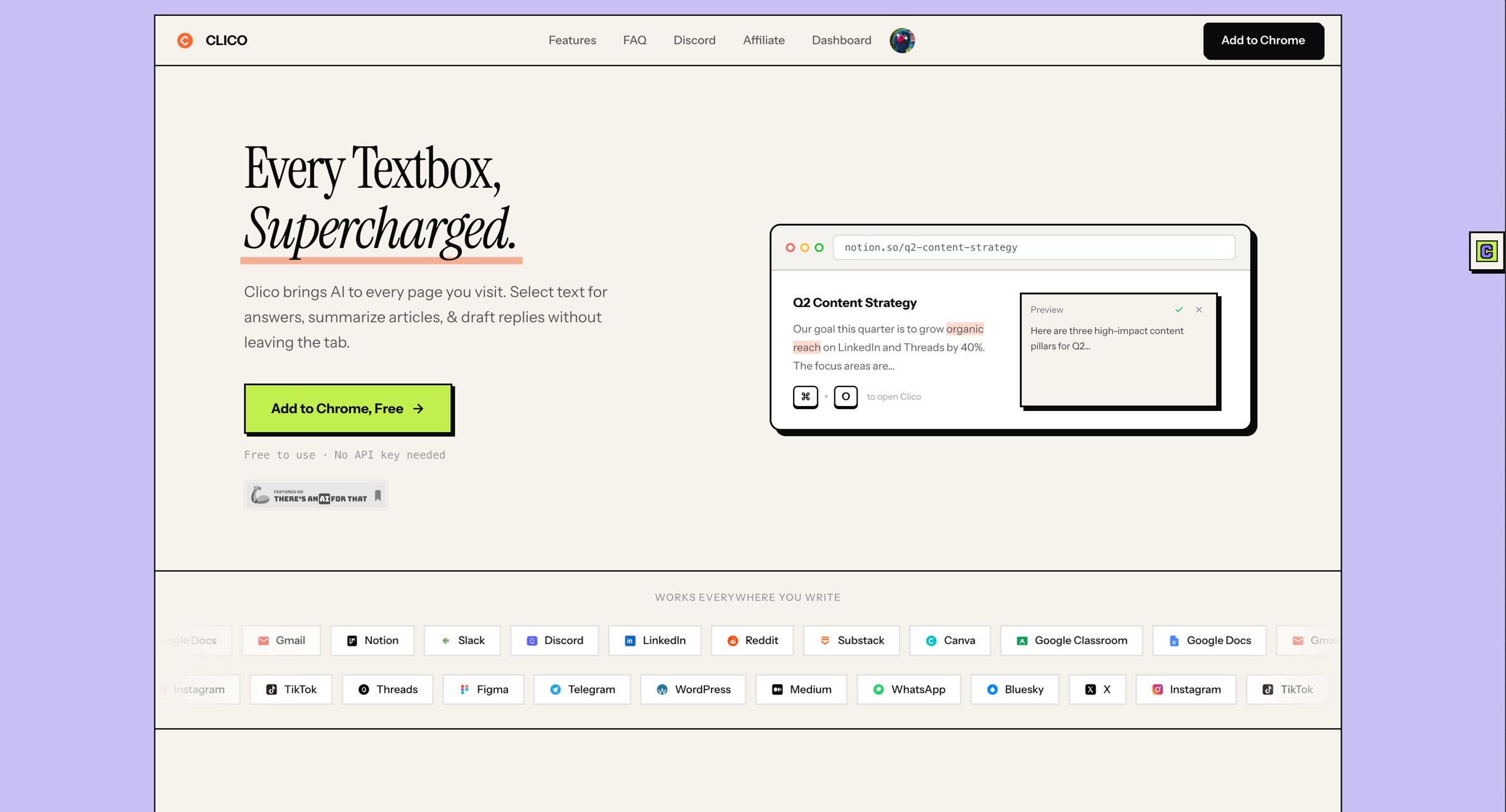Select the WordPress app chip
1506x812 pixels.
[x=693, y=690]
